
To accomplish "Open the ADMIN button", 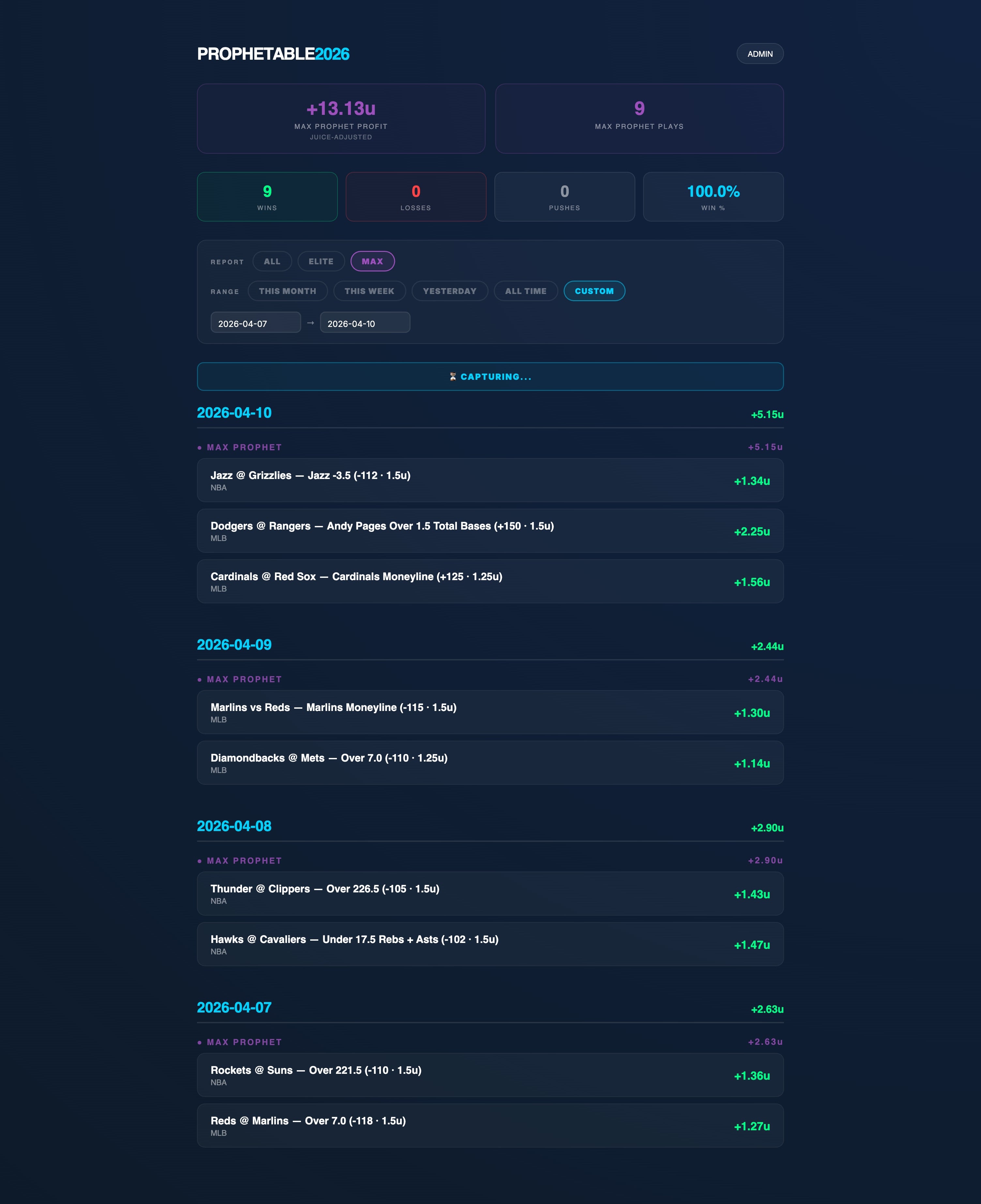I will coord(760,54).
